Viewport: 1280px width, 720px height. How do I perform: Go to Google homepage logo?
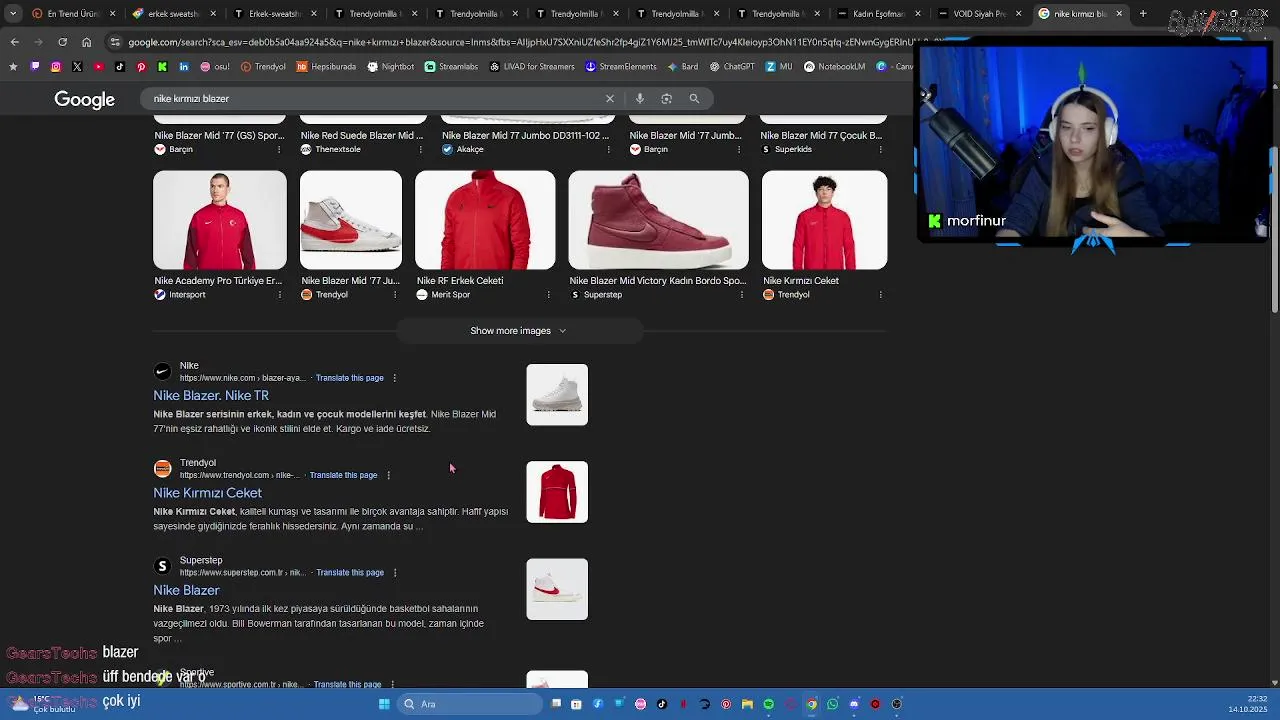click(85, 100)
